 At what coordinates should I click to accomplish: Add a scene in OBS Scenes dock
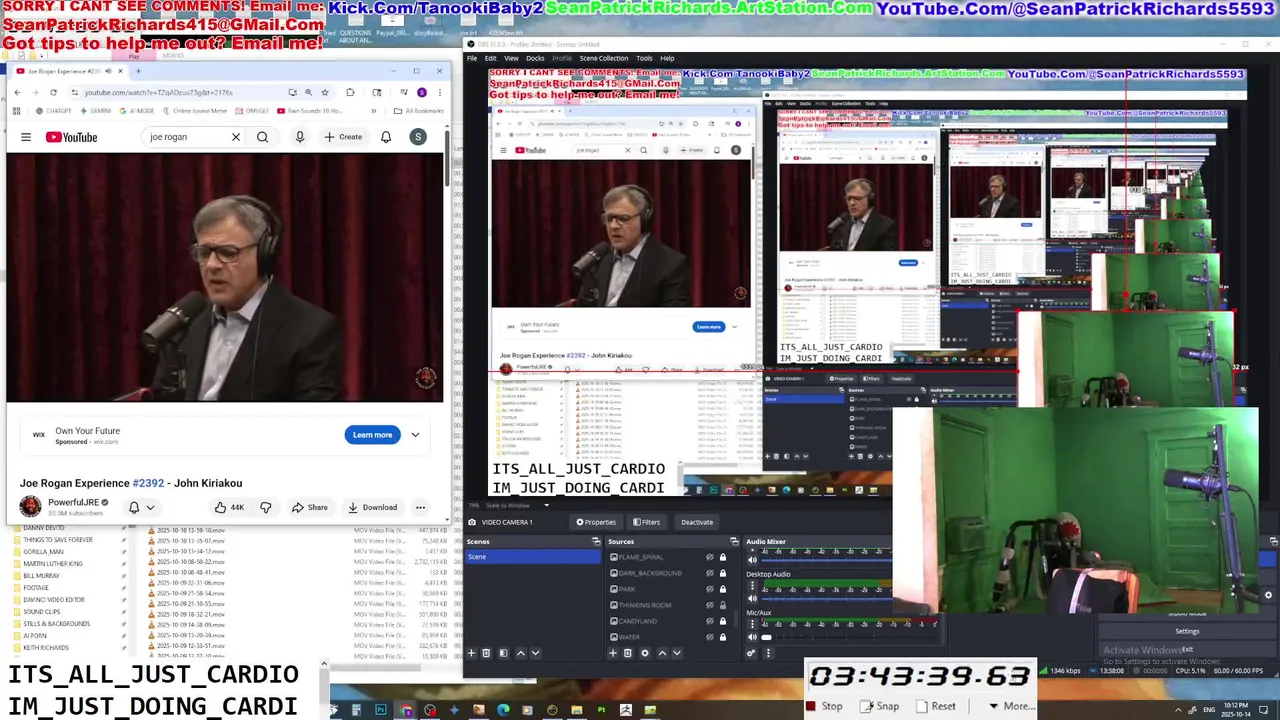(471, 653)
